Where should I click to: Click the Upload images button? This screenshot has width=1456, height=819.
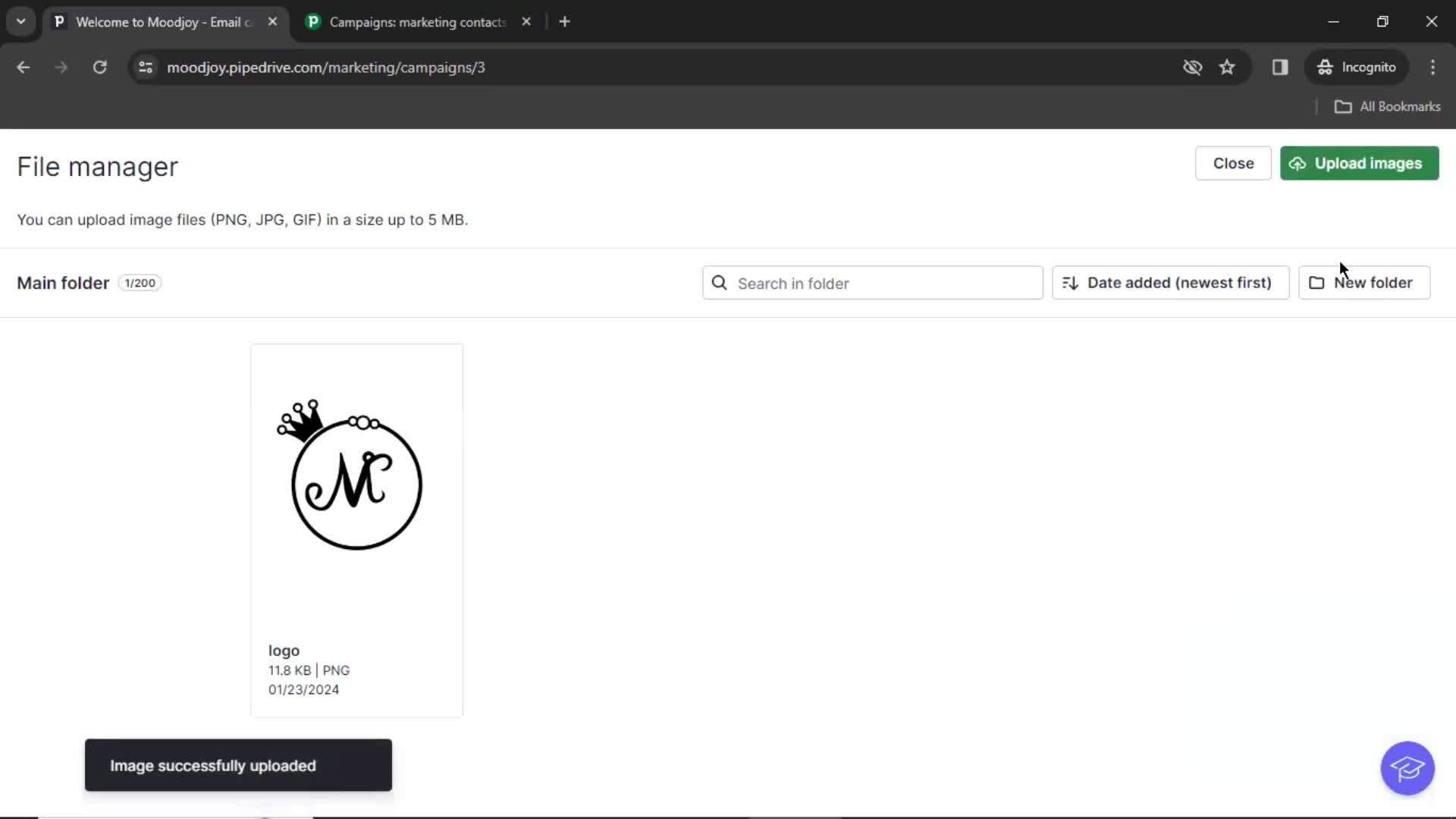(1359, 163)
